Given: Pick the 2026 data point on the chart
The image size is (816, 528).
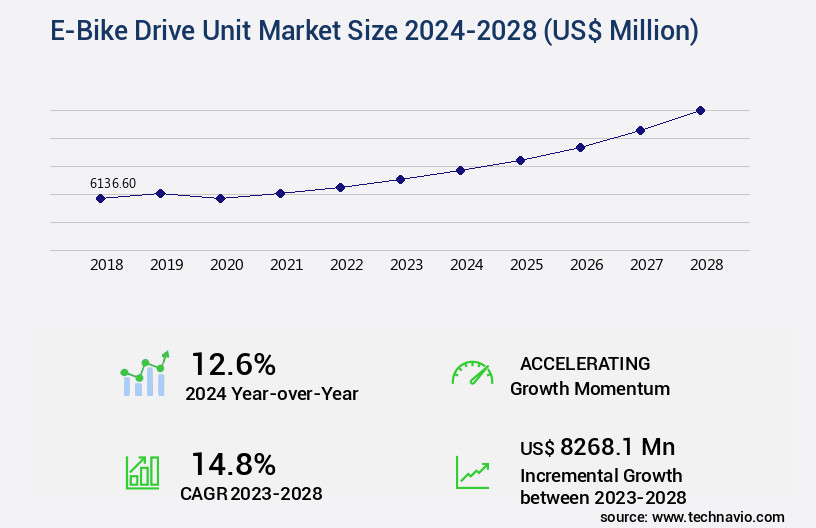Looking at the screenshot, I should tap(580, 147).
